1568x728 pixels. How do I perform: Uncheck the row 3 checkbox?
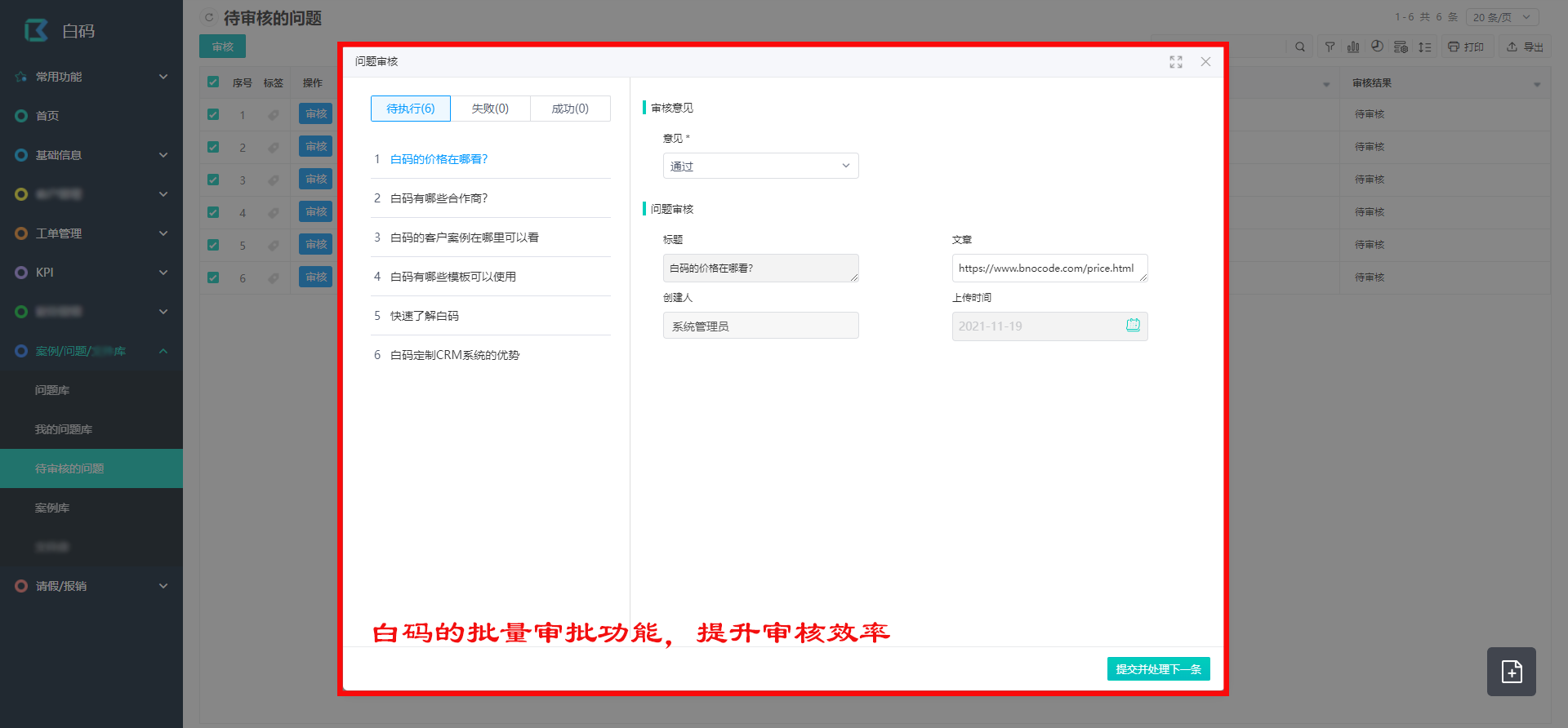tap(213, 180)
